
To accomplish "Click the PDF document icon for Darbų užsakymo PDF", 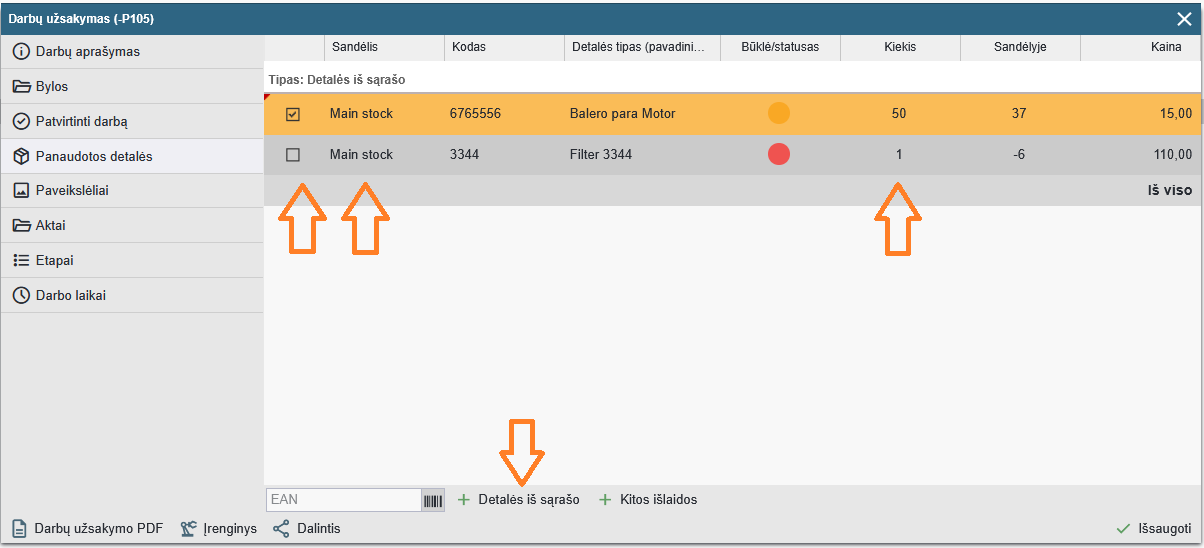I will [19, 528].
